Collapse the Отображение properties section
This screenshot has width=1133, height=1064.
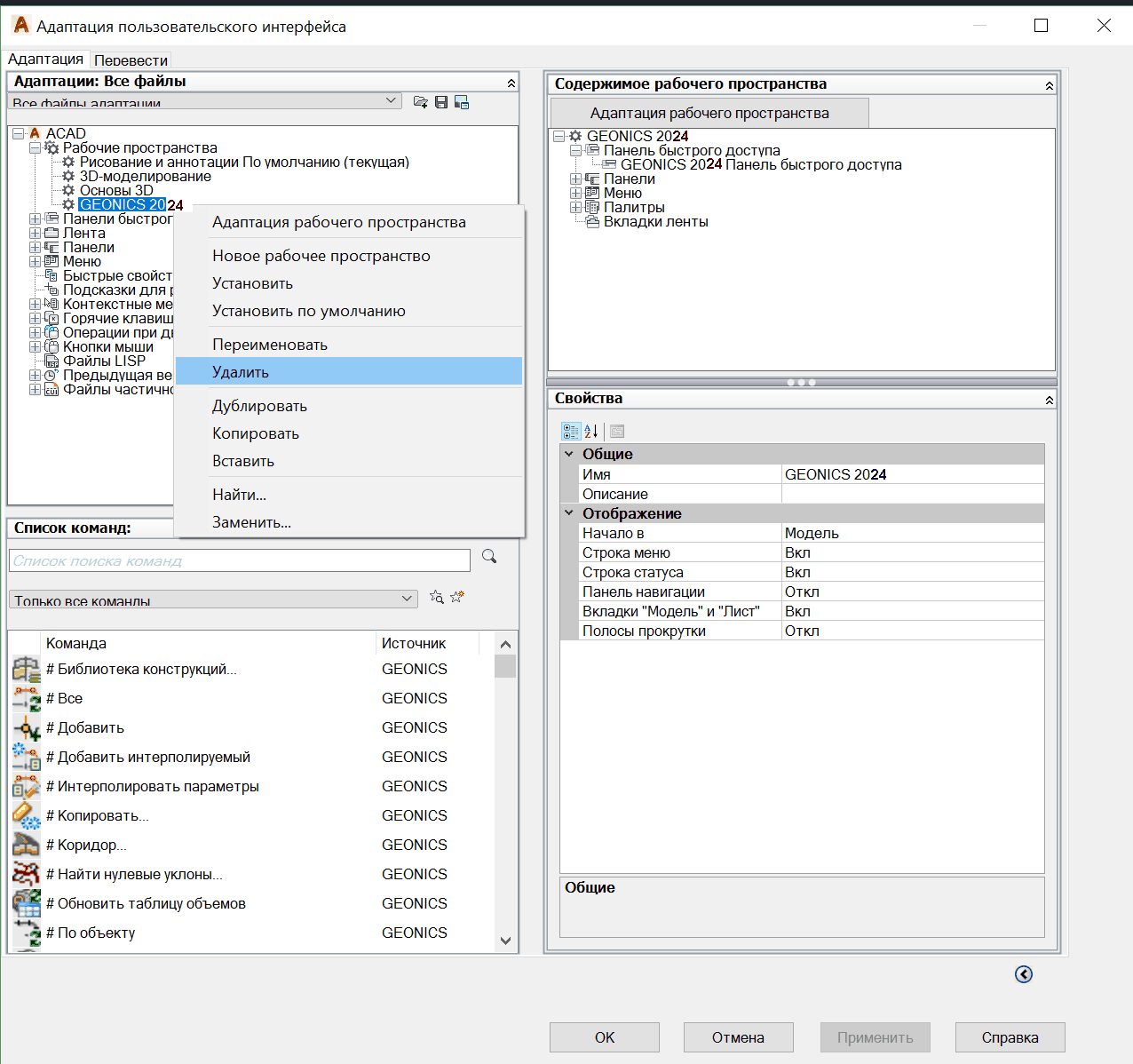569,513
